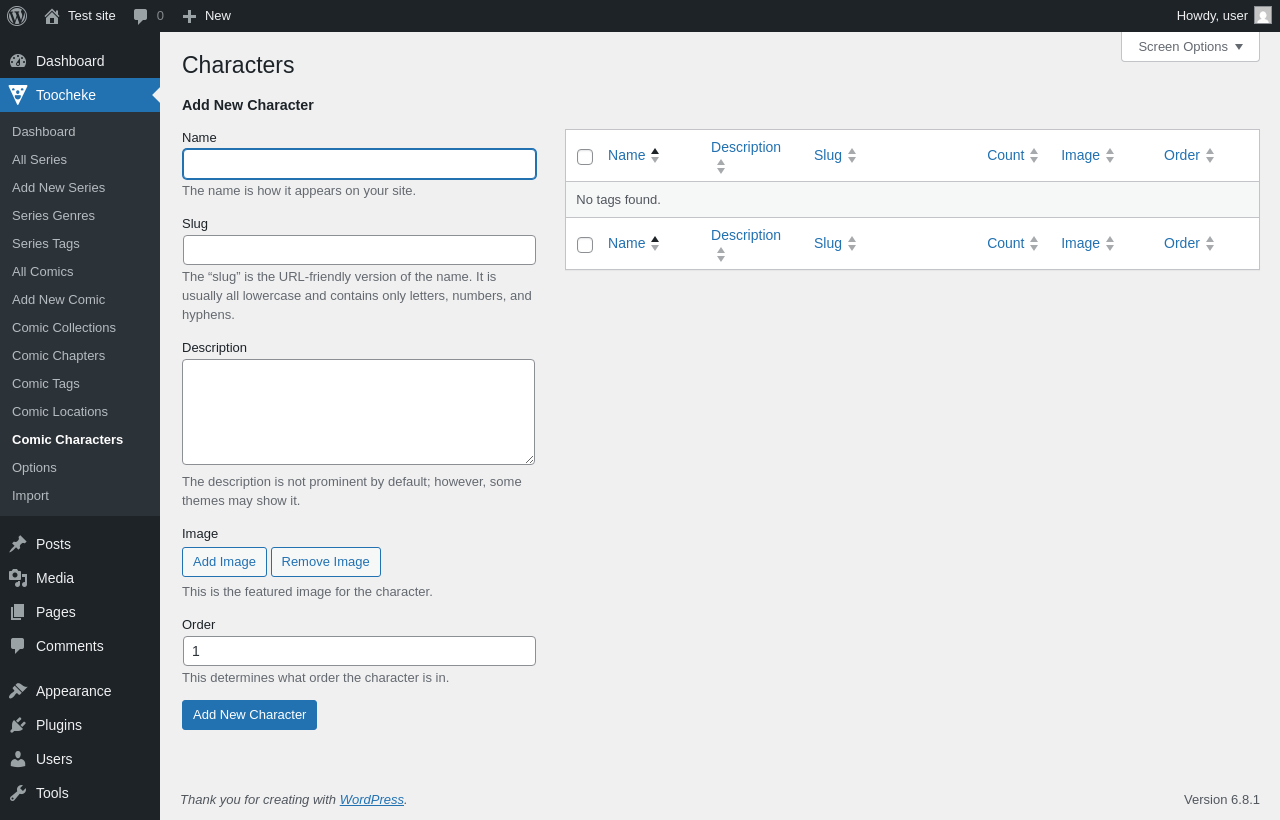This screenshot has height=820, width=1280.
Task: Click the Appearance paintbrush icon
Action: coord(18,691)
